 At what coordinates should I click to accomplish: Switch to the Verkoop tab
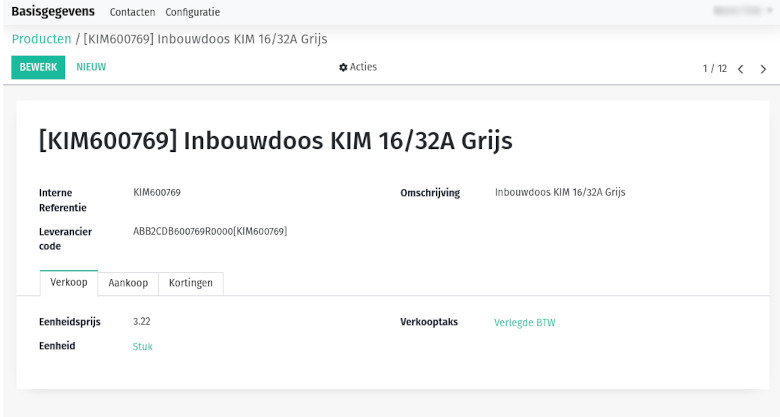click(69, 283)
